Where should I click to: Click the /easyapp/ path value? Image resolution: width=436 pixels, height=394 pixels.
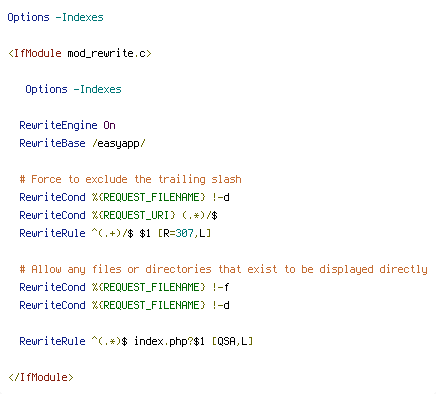(119, 143)
